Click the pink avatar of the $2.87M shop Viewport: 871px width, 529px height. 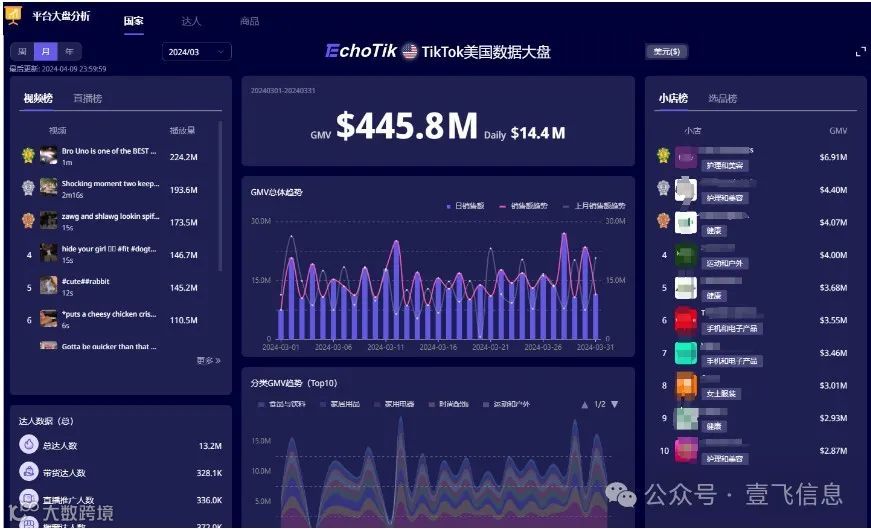tap(685, 451)
